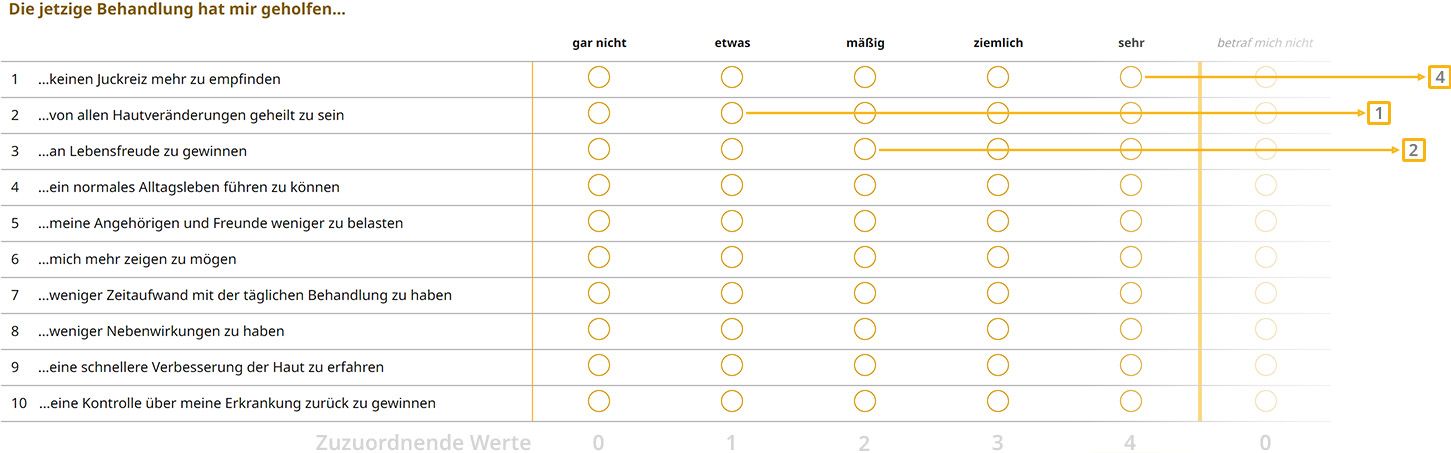Pick 'etwas' for weniger Nebenwirkungen
This screenshot has height=453, width=1451.
click(732, 329)
